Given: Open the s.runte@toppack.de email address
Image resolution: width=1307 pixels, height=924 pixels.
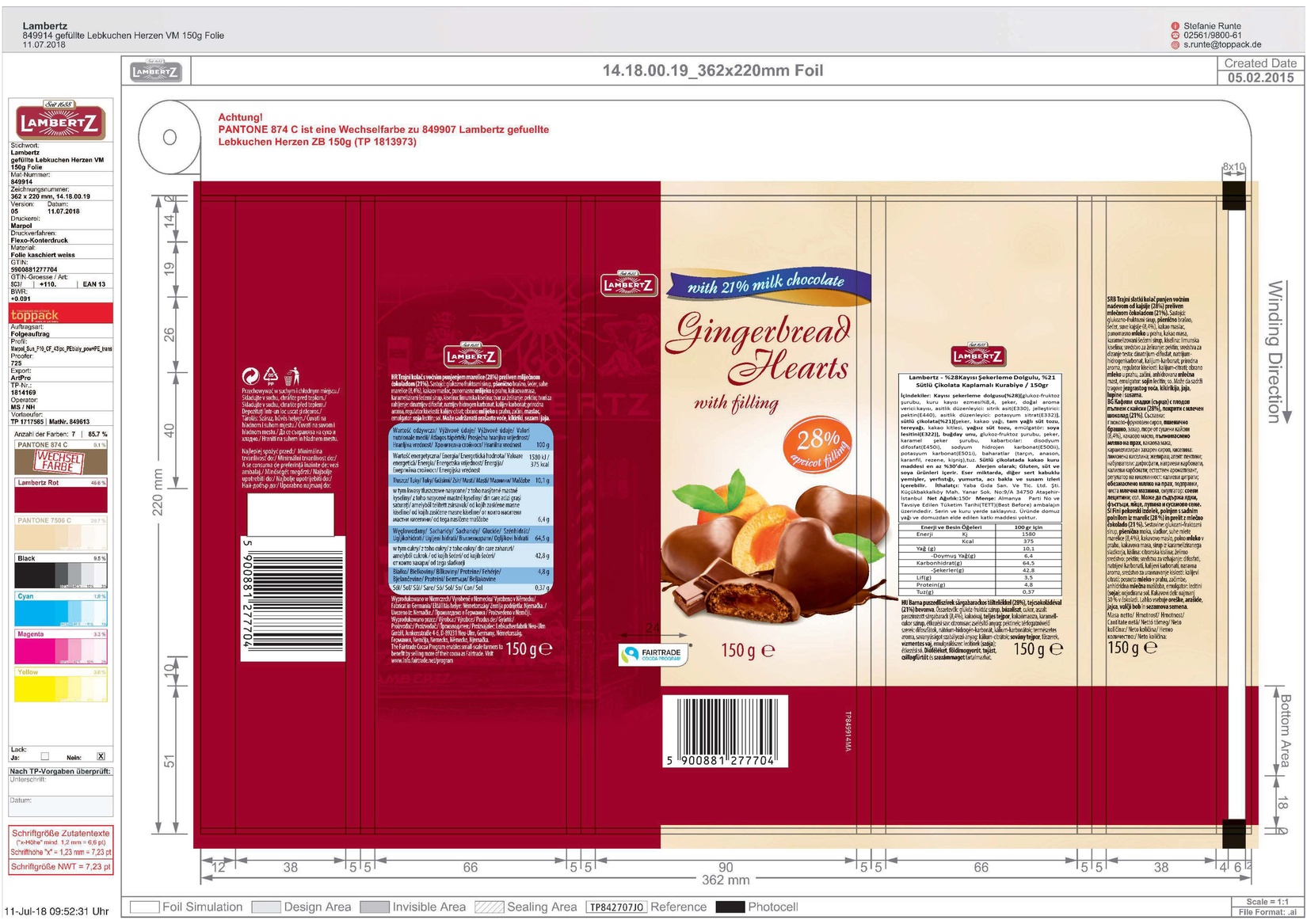Looking at the screenshot, I should (x=1222, y=45).
